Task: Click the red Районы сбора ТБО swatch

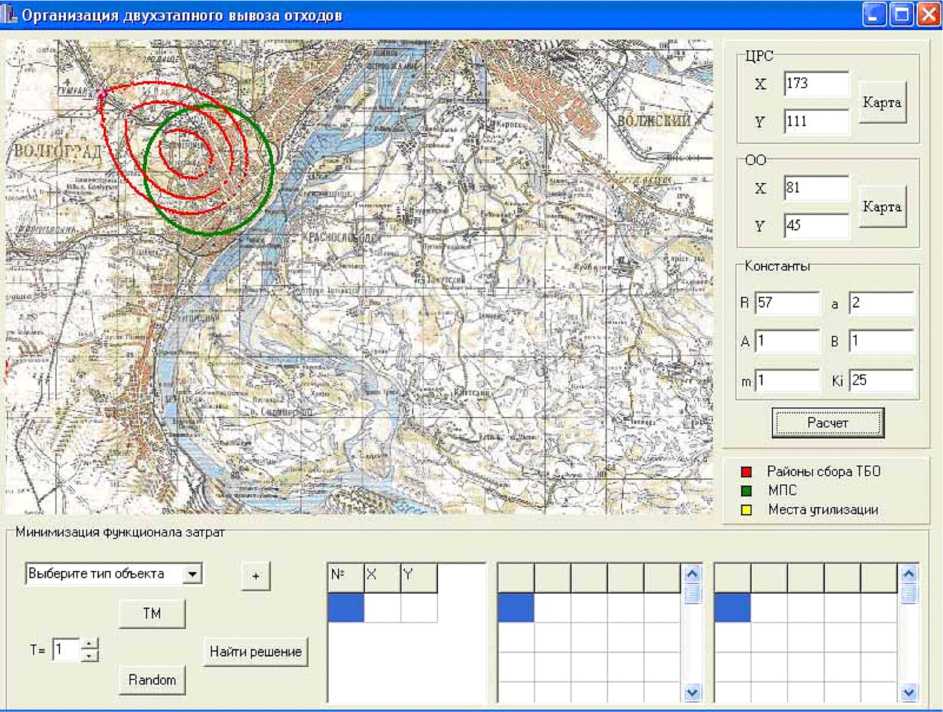Action: click(746, 471)
